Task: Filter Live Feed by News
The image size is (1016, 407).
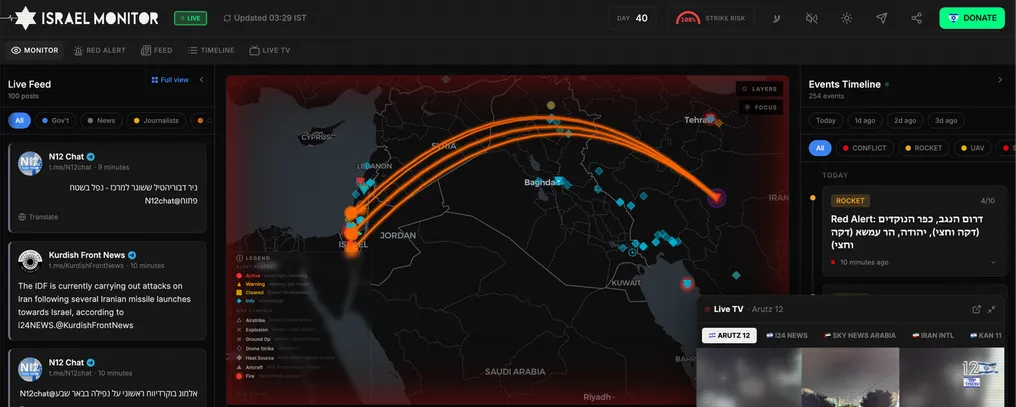Action: tap(101, 121)
